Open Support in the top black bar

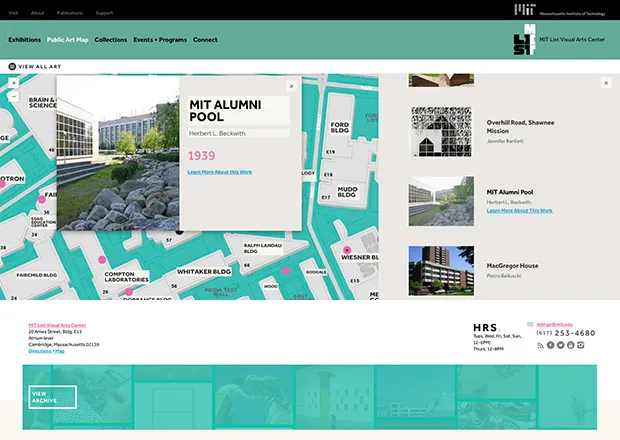click(x=104, y=13)
